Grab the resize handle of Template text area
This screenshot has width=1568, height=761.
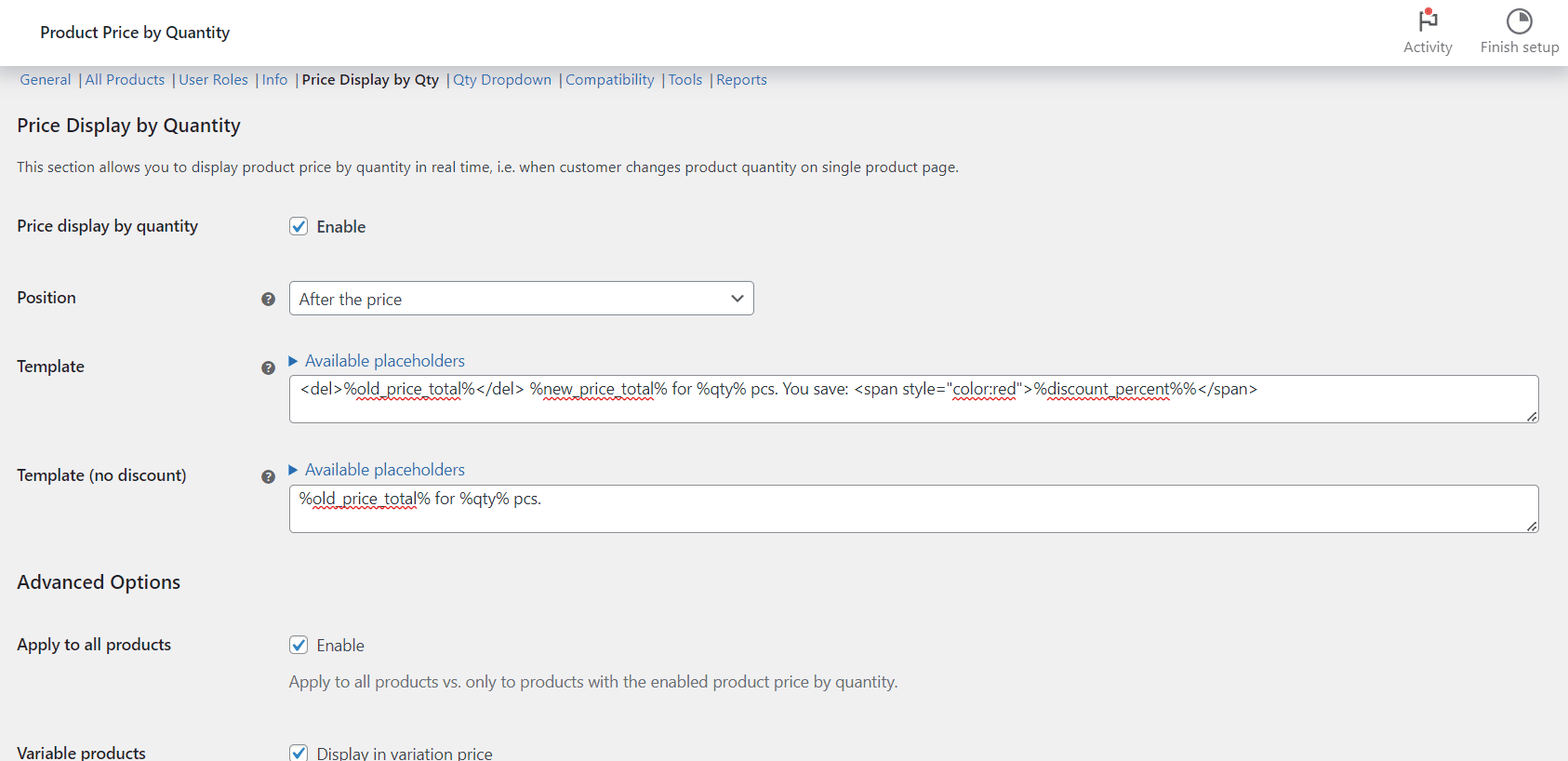(1532, 417)
